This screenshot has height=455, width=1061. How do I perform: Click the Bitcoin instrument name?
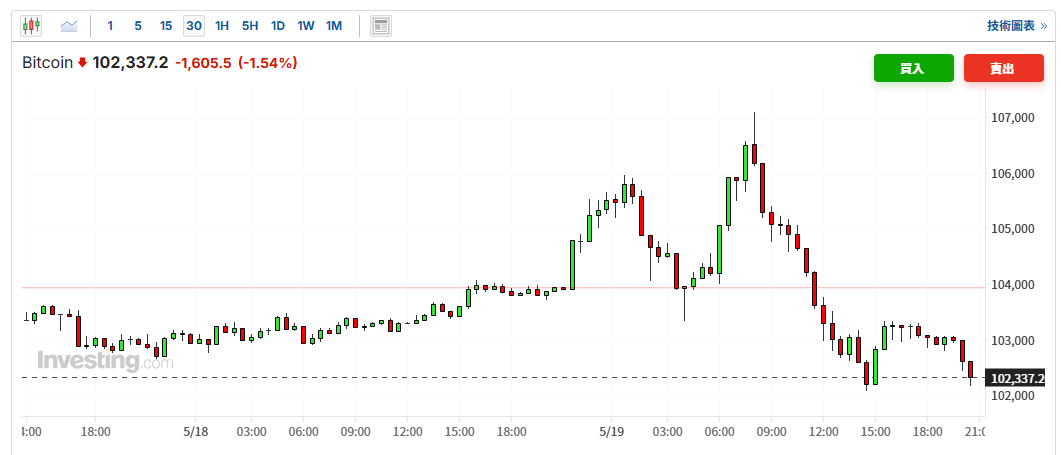[x=47, y=63]
